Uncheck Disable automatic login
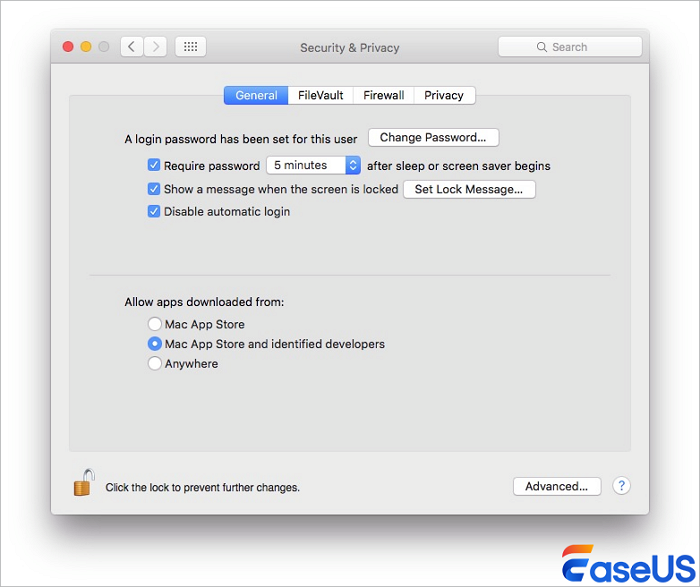700x587 pixels. pyautogui.click(x=154, y=211)
